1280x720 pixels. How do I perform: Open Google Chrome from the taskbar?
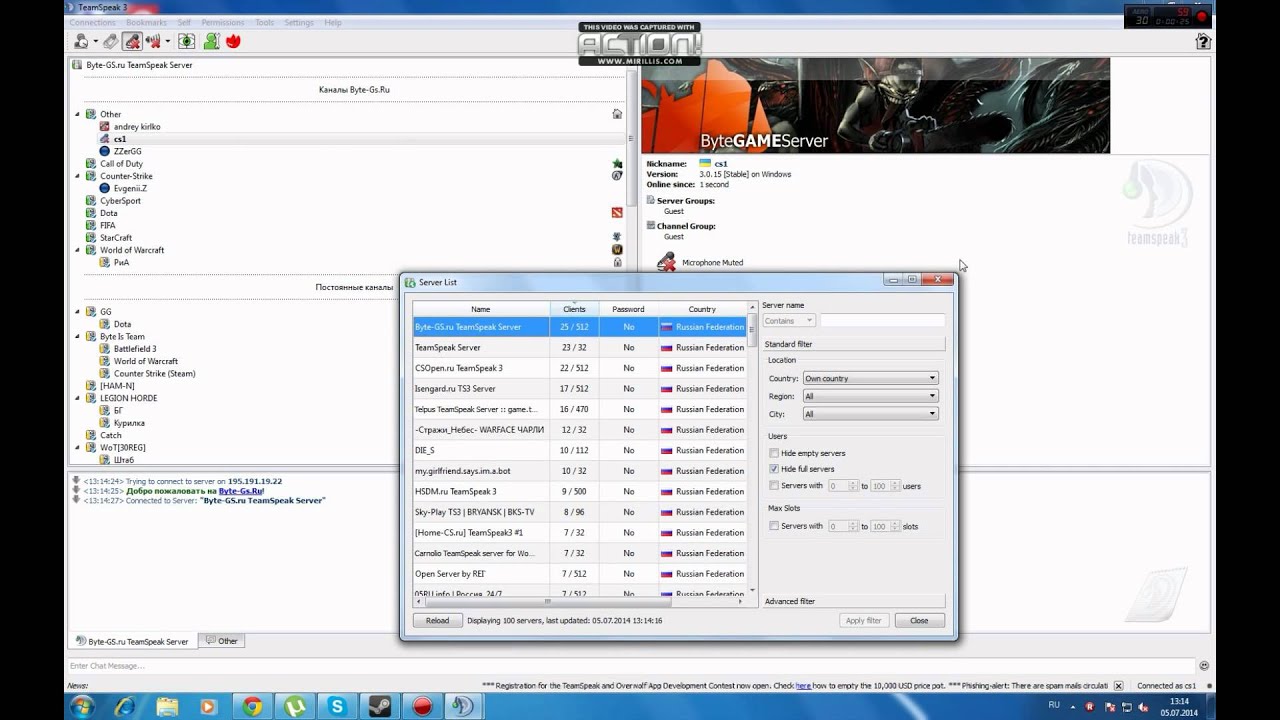[x=253, y=706]
